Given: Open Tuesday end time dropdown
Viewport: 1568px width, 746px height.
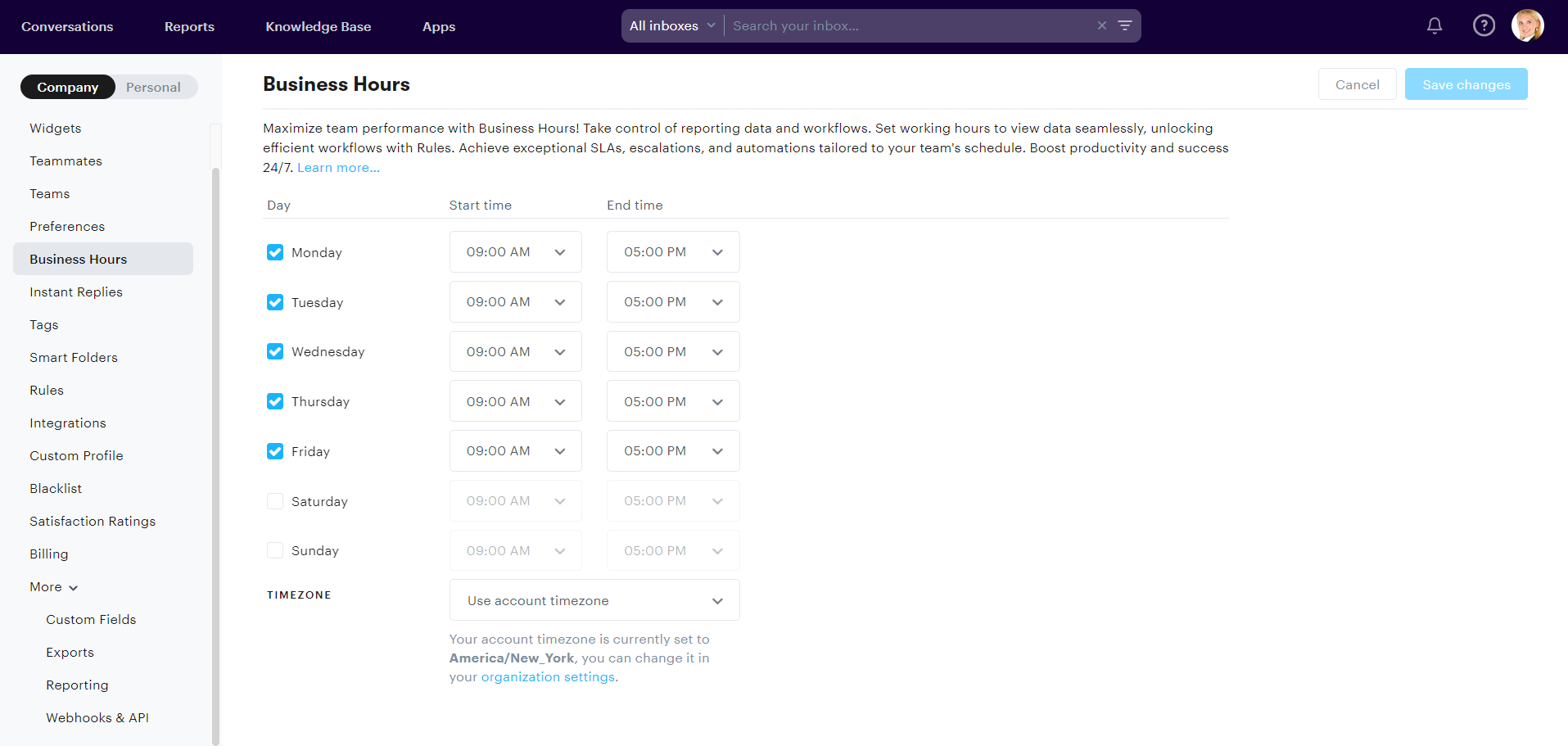Looking at the screenshot, I should pyautogui.click(x=673, y=301).
